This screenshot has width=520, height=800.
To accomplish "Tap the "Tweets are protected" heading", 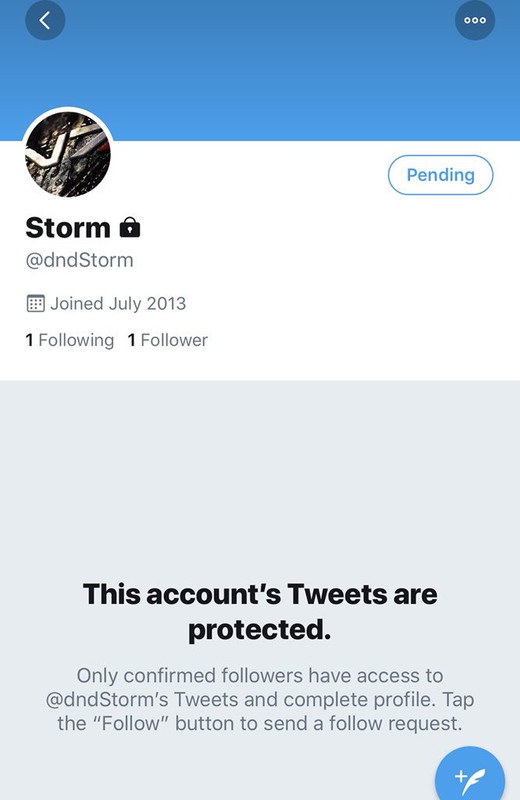I will point(260,611).
